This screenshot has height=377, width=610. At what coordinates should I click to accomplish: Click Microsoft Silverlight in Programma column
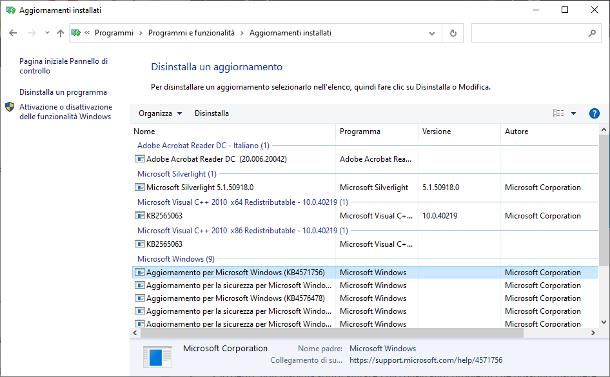[374, 187]
